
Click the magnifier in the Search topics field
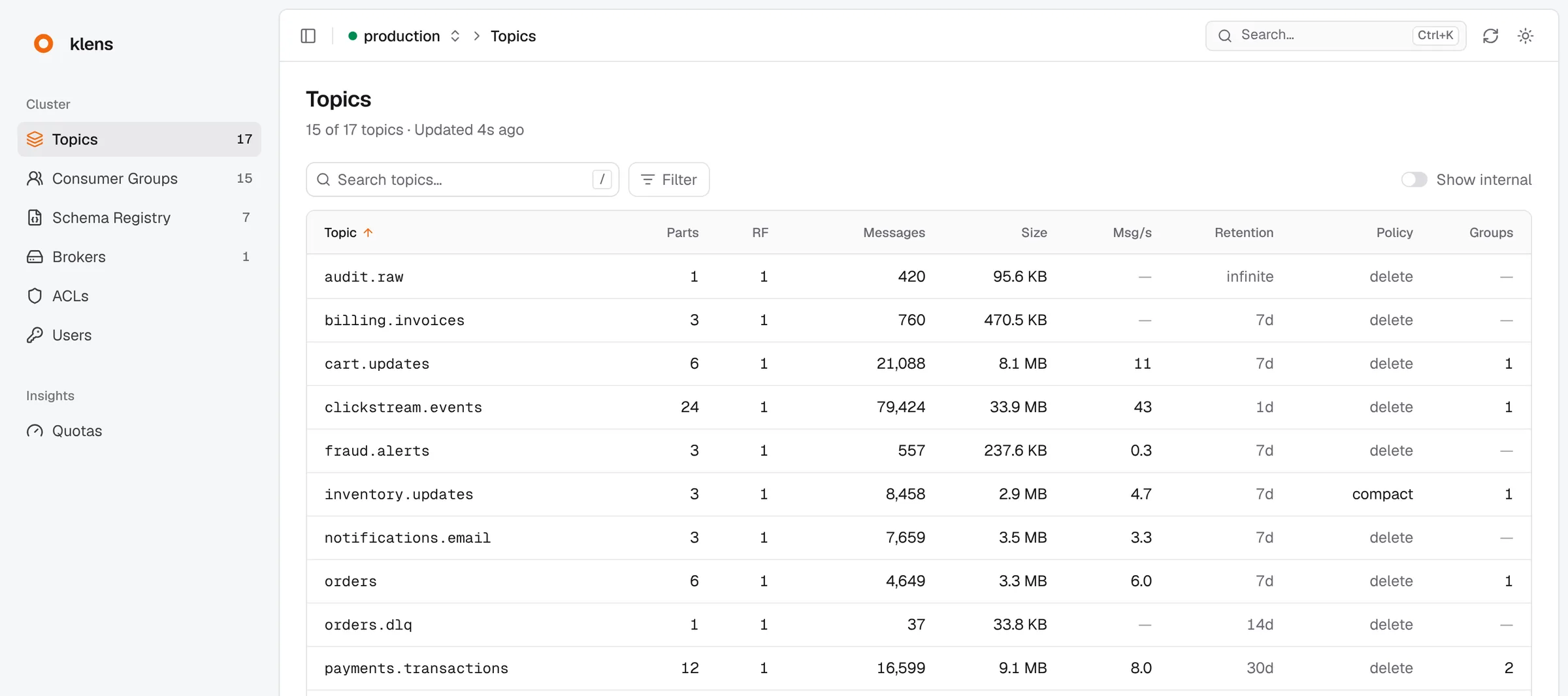323,180
